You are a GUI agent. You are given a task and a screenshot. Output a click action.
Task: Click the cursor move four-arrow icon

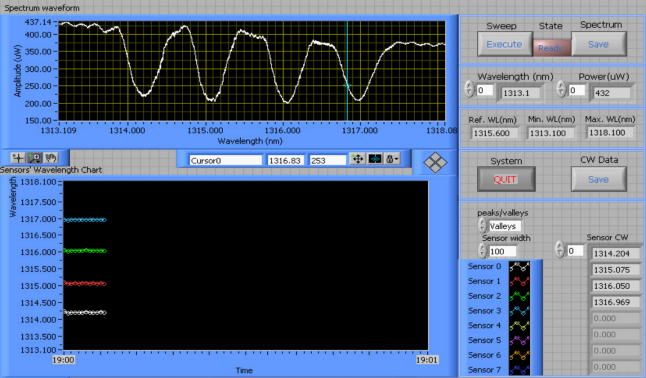pos(358,159)
